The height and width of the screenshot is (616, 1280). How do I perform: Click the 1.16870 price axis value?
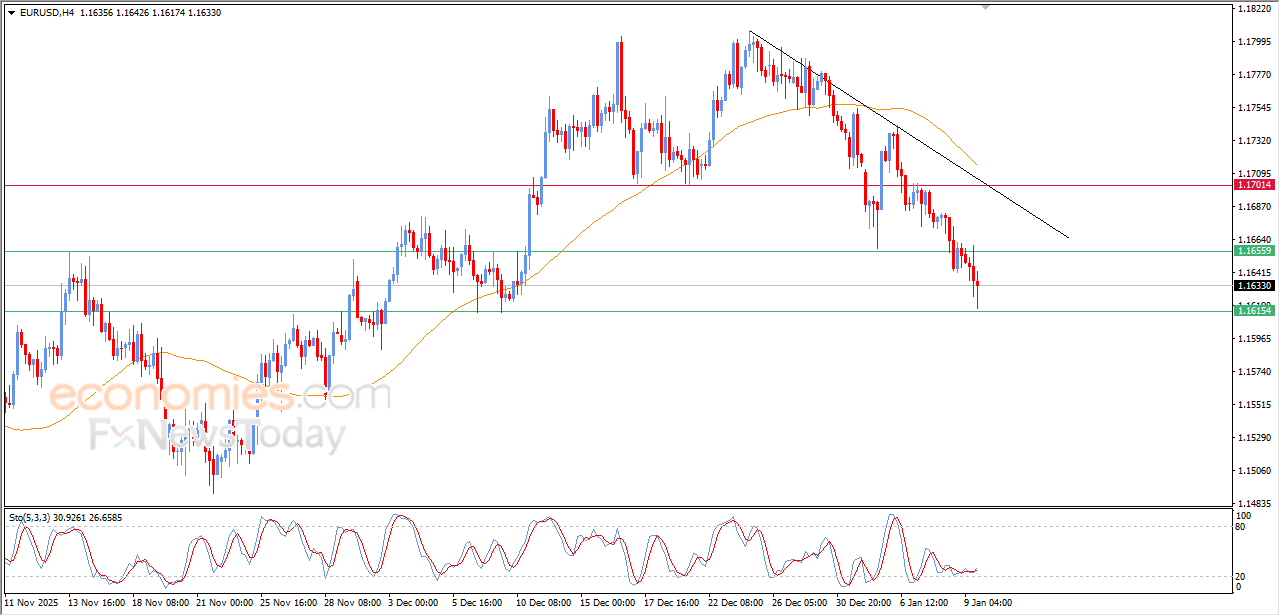1254,206
